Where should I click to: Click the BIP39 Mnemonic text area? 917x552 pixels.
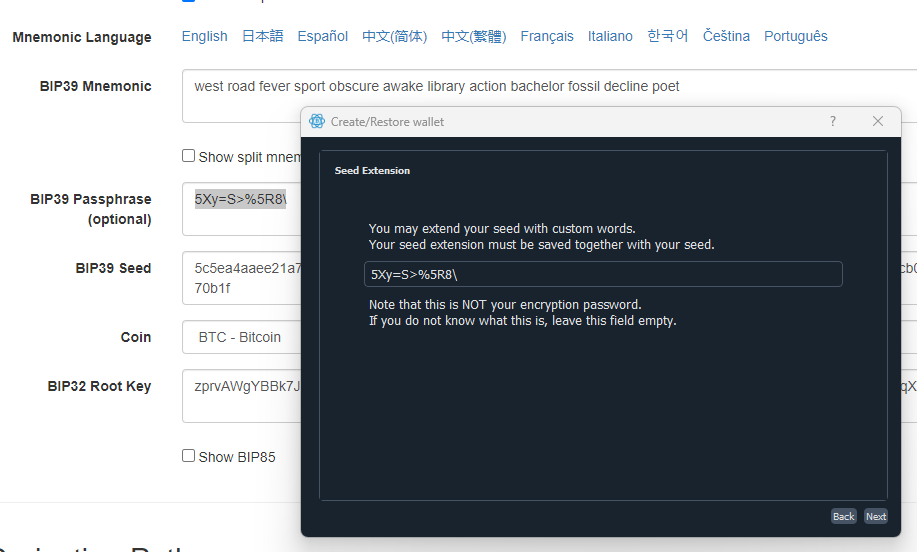[x=549, y=96]
